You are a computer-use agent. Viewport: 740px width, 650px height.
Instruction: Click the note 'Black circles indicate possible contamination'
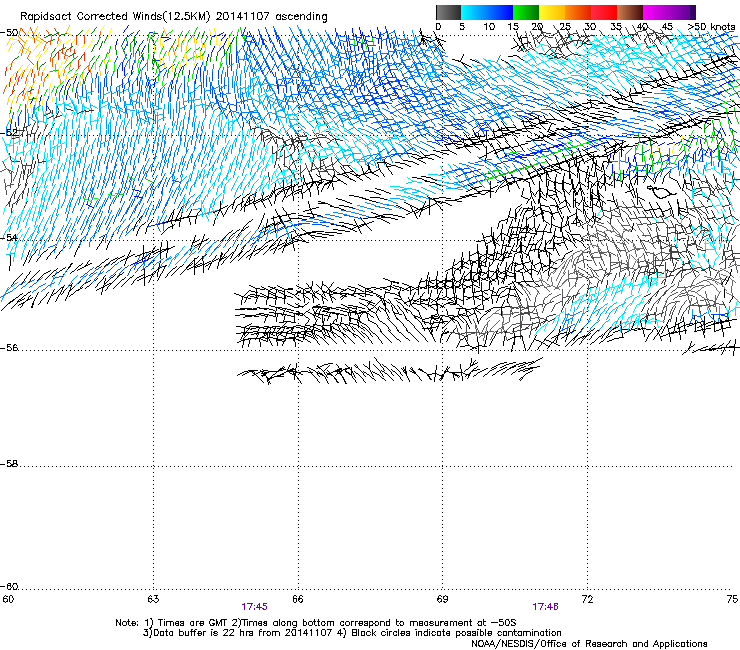coord(456,633)
